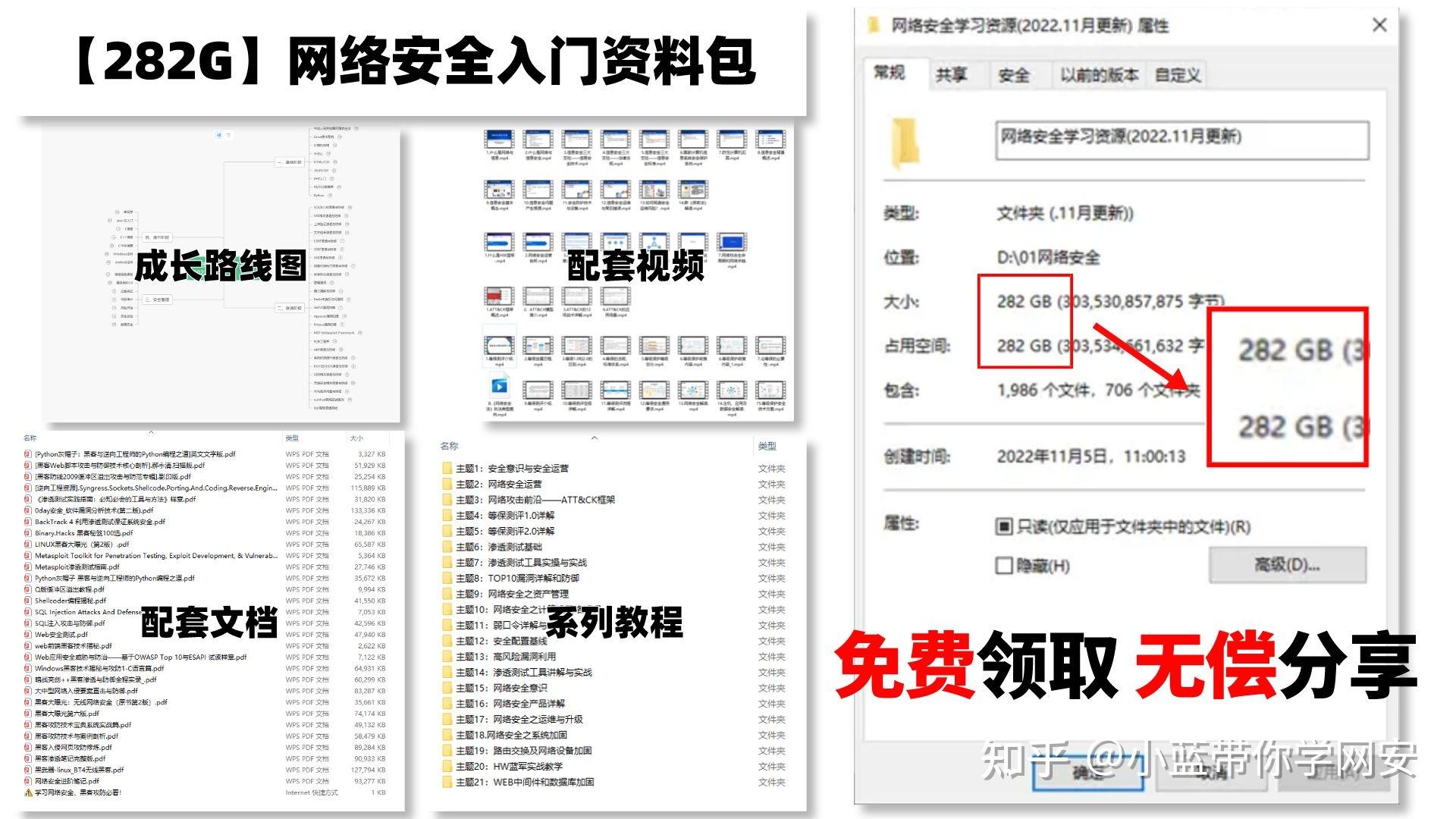The image size is (1456, 819).
Task: Click the PDF icon for Web安全测试.pdf
Action: (x=28, y=635)
